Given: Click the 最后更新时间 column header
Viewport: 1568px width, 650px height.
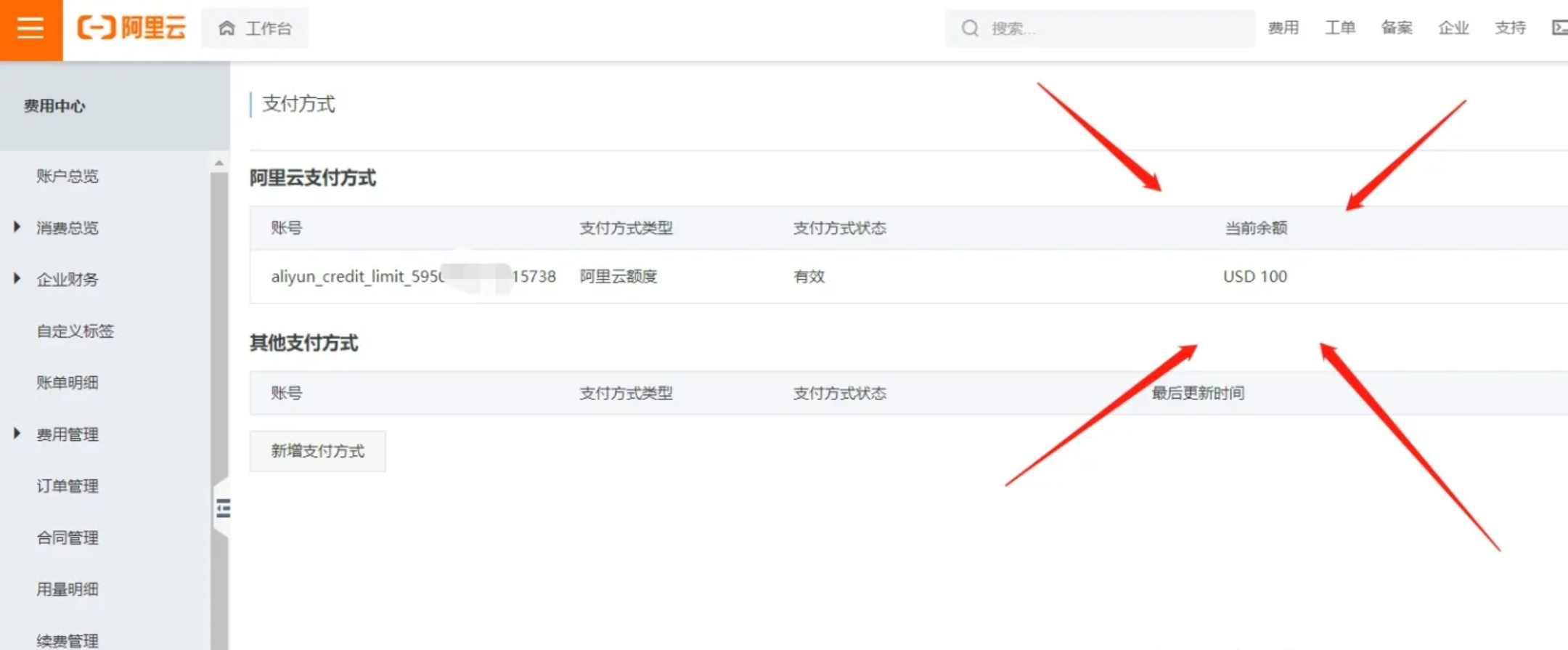Looking at the screenshot, I should click(1198, 393).
